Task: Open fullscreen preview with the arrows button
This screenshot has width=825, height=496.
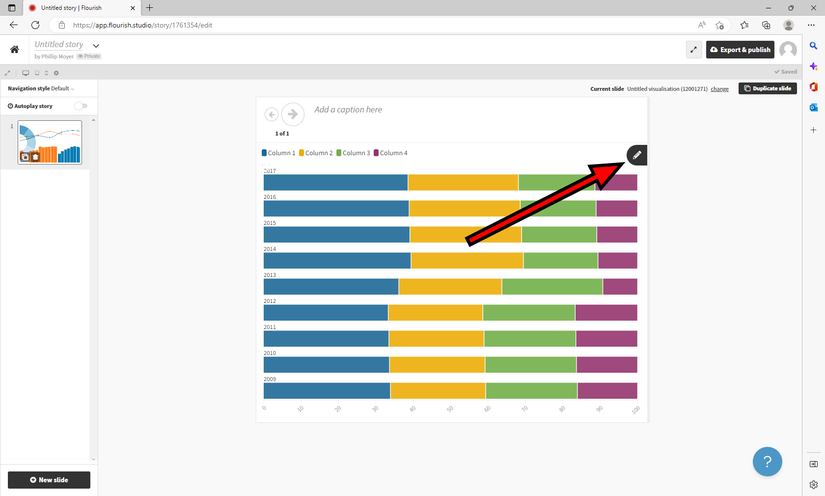Action: click(693, 49)
